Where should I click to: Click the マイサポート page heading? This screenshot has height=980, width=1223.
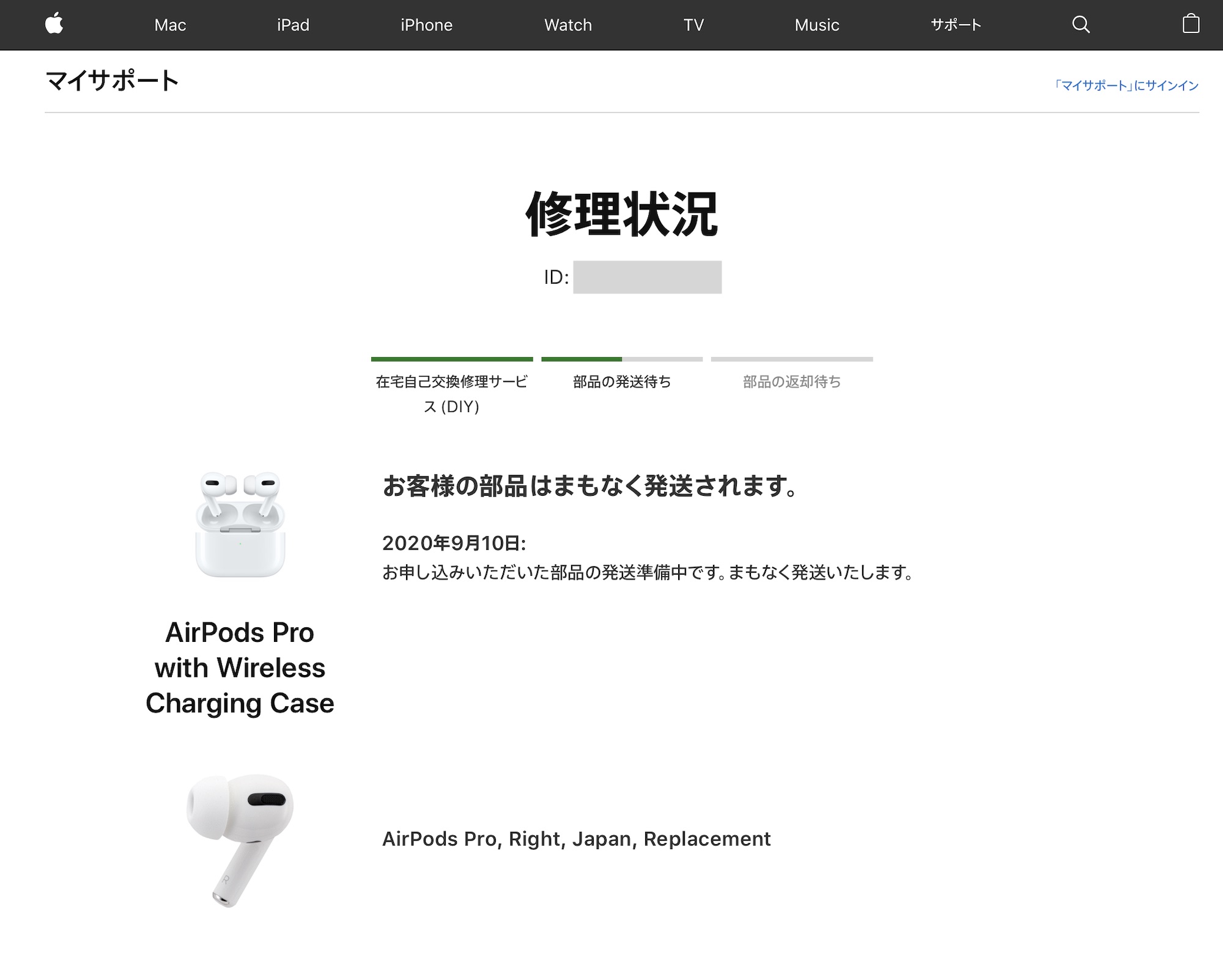pos(112,81)
